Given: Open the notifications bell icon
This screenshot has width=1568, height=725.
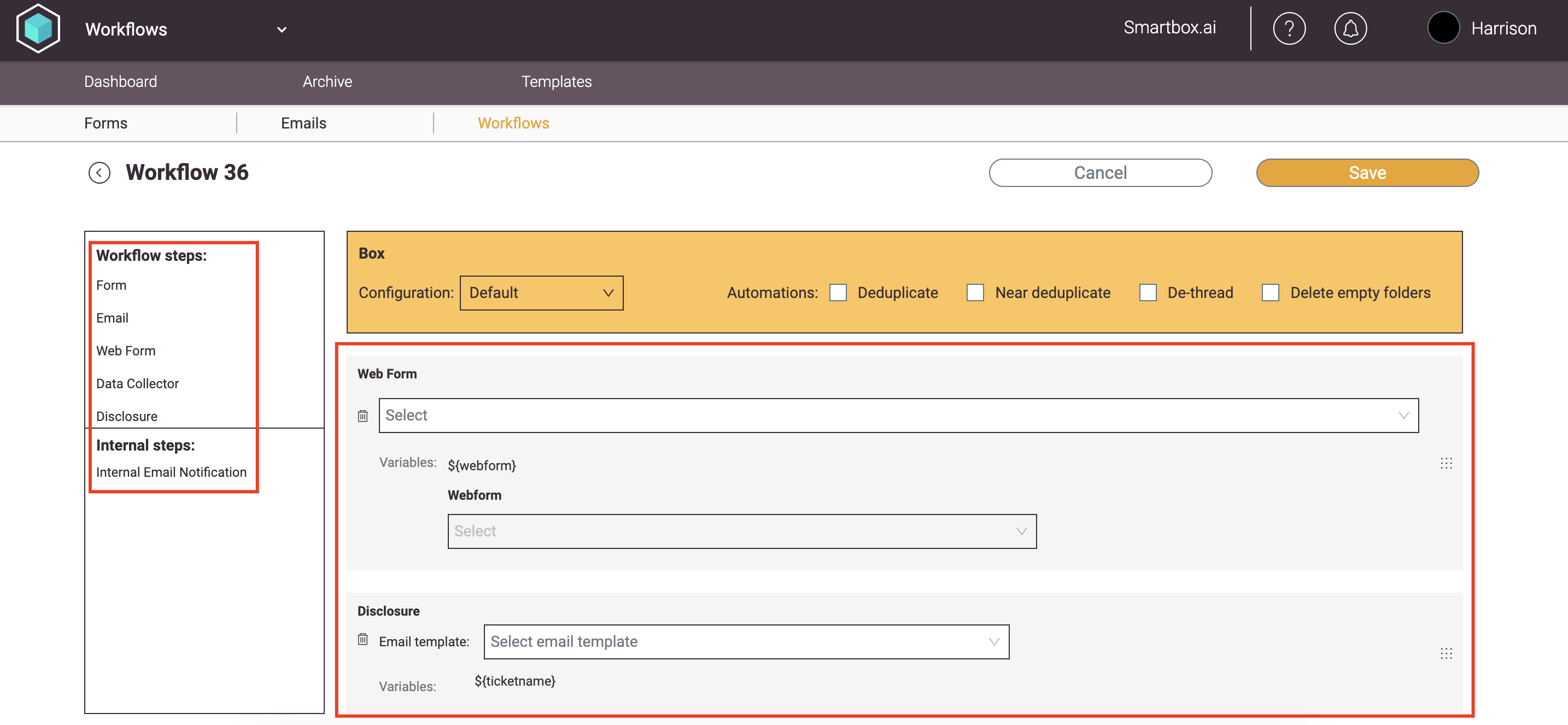Looking at the screenshot, I should pyautogui.click(x=1350, y=28).
